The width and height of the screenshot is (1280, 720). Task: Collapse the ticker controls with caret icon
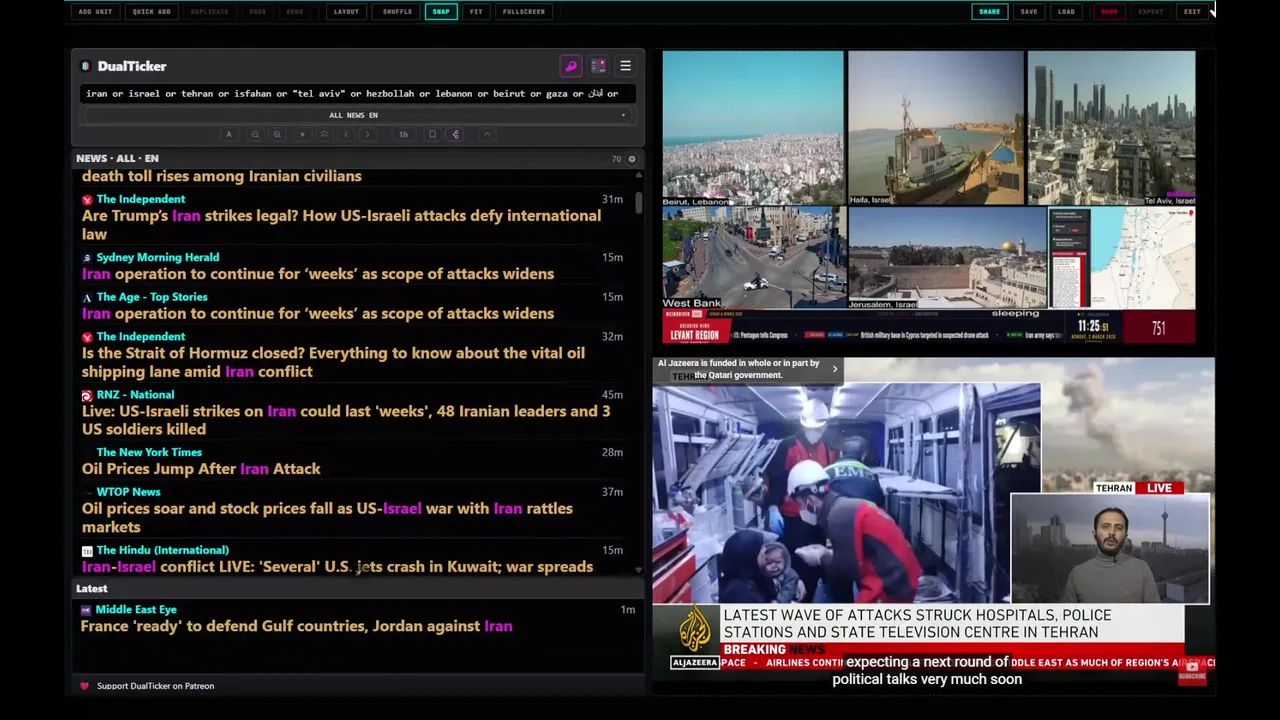487,134
